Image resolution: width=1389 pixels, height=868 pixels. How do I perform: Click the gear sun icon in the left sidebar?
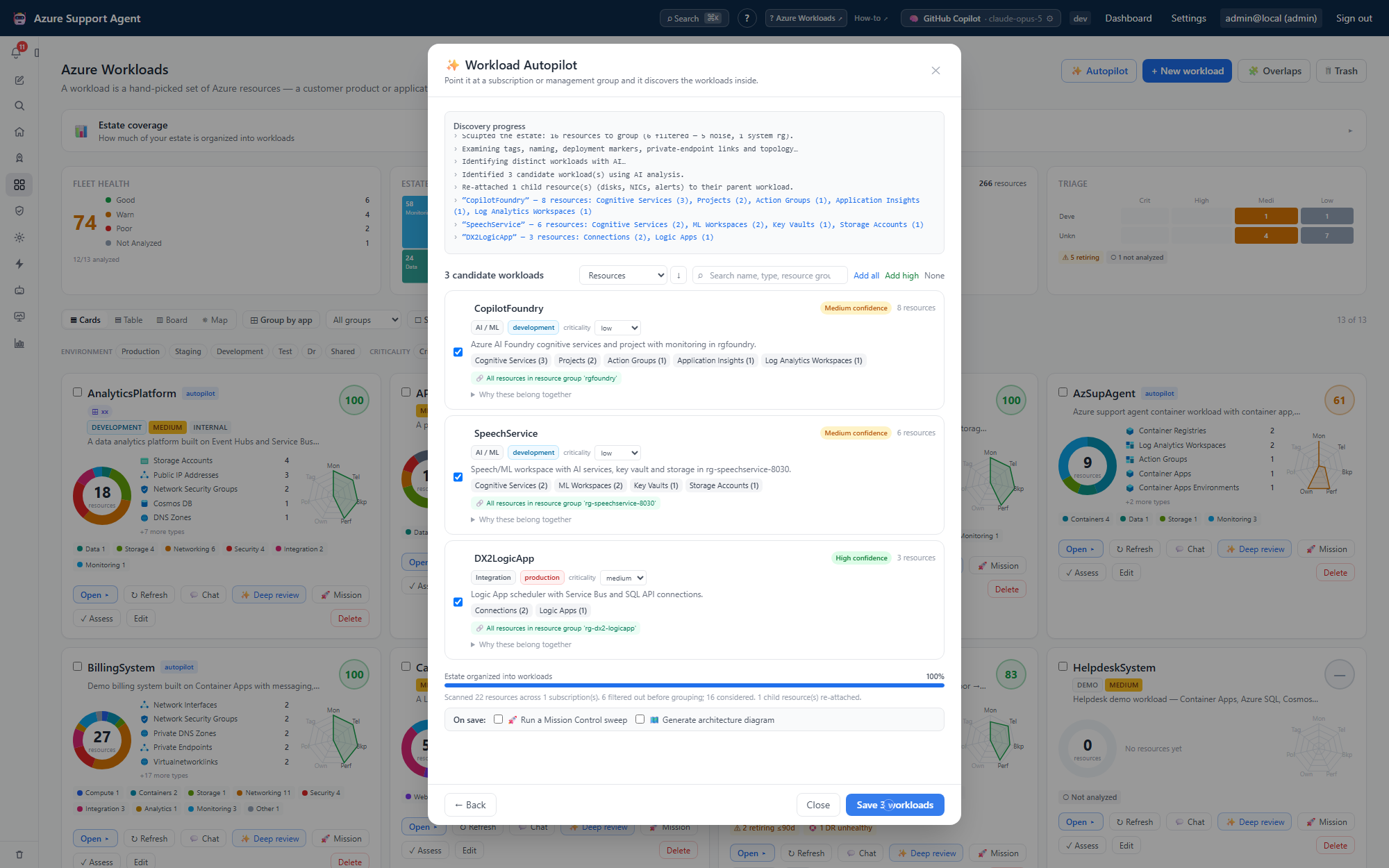point(19,237)
